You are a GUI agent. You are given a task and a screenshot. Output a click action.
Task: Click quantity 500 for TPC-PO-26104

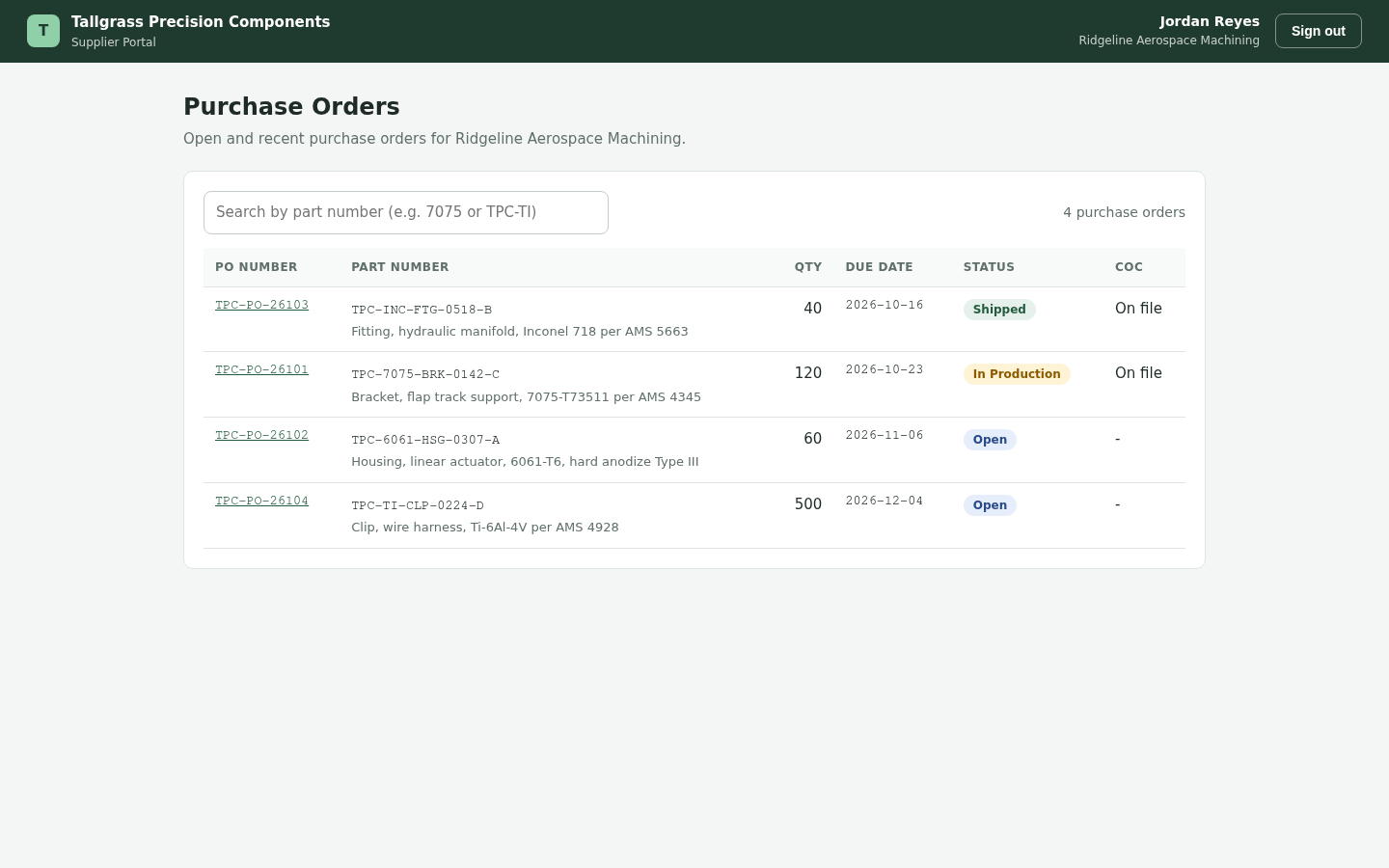tap(808, 504)
